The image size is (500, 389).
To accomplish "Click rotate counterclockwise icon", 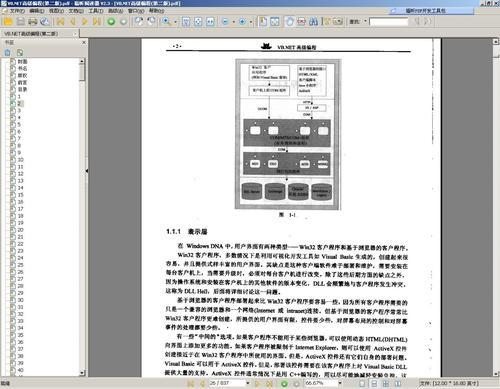I will [139, 22].
